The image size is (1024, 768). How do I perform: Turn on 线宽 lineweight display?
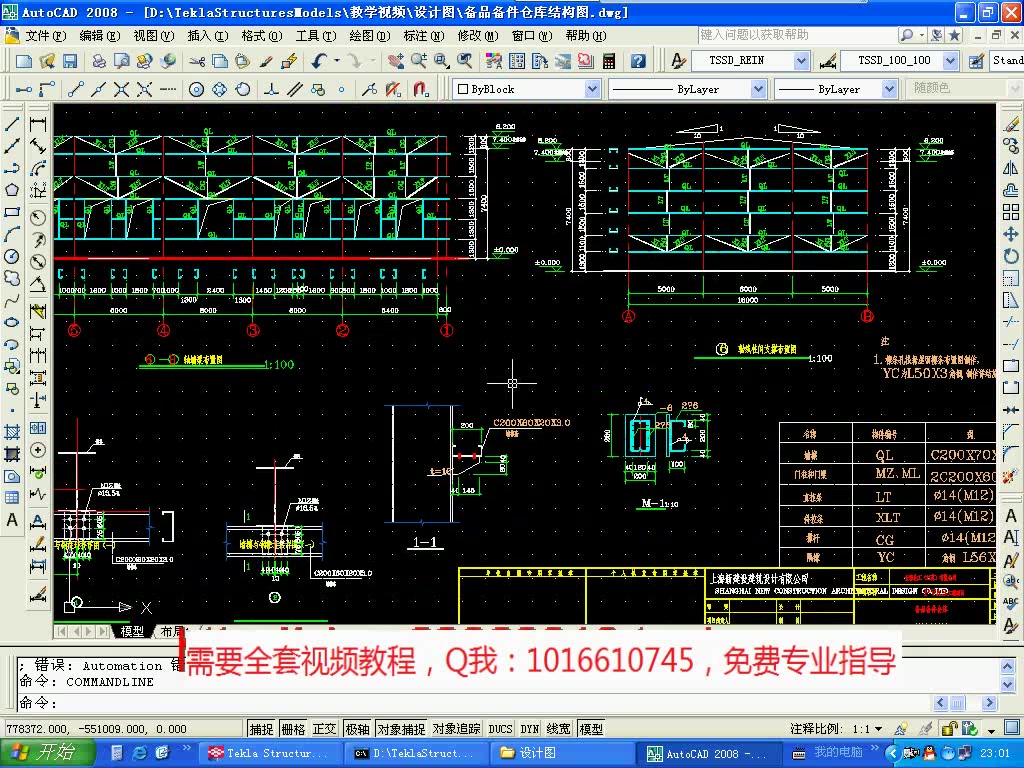(558, 728)
